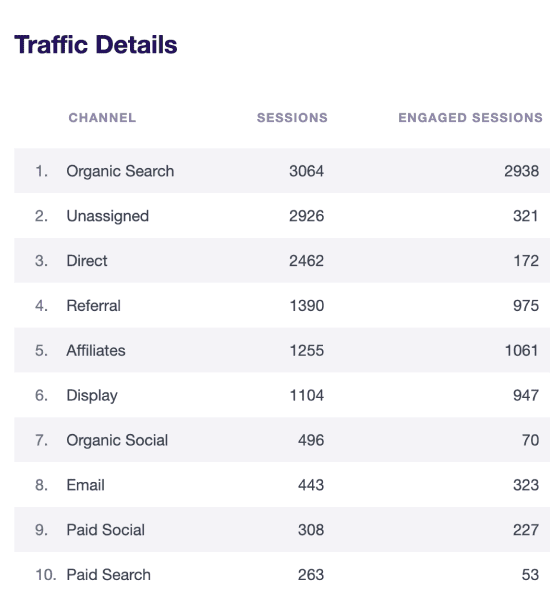550x592 pixels.
Task: Sort by the Sessions column header
Action: click(292, 118)
